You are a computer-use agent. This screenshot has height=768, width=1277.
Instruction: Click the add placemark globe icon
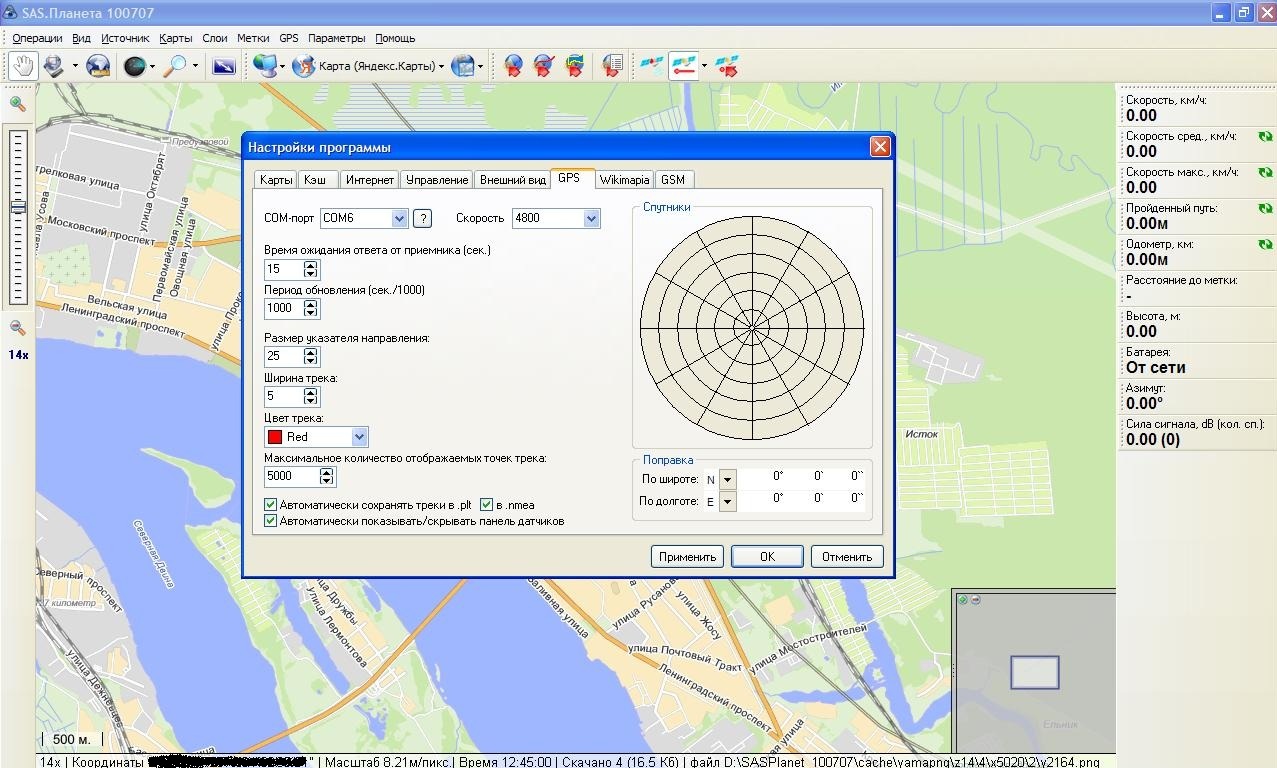(513, 66)
